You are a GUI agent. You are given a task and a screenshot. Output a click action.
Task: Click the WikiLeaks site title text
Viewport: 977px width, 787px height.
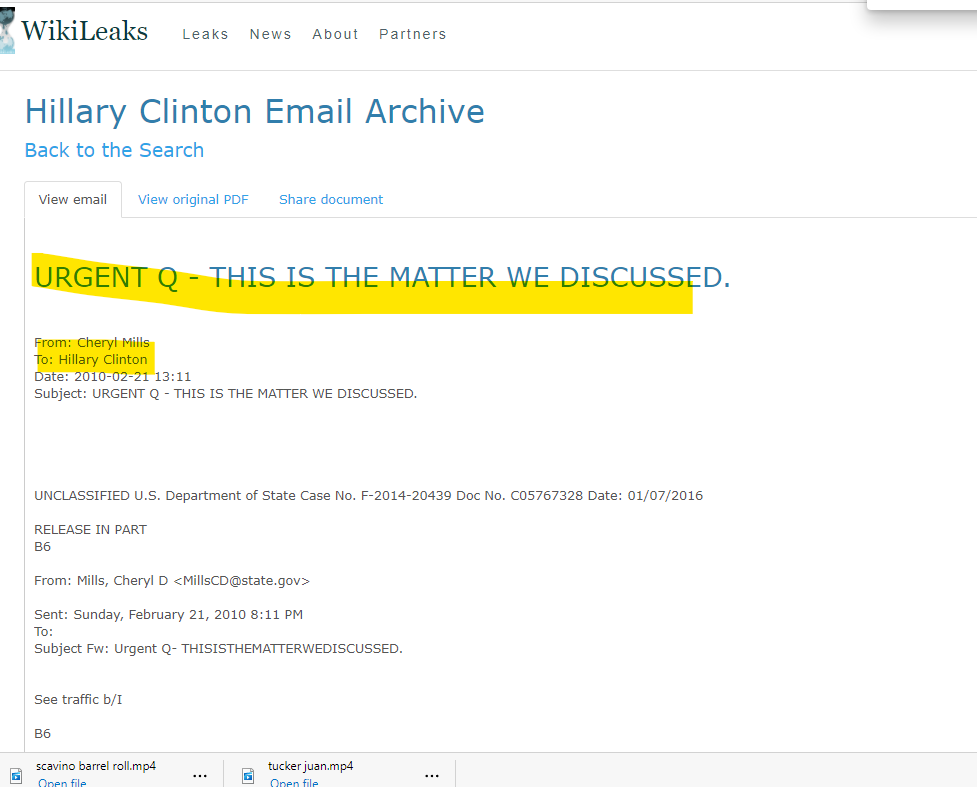(x=85, y=31)
